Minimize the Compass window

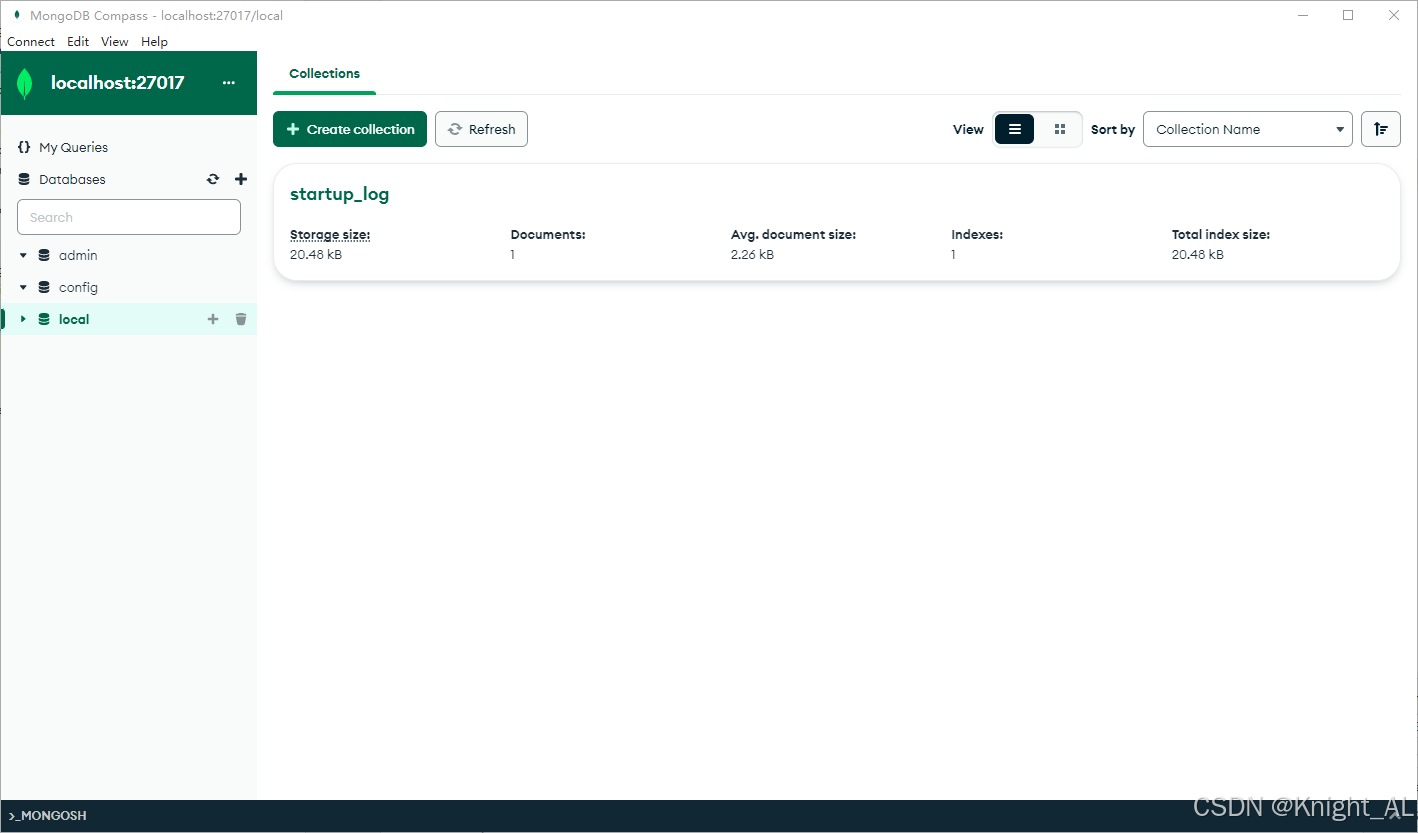point(1303,15)
